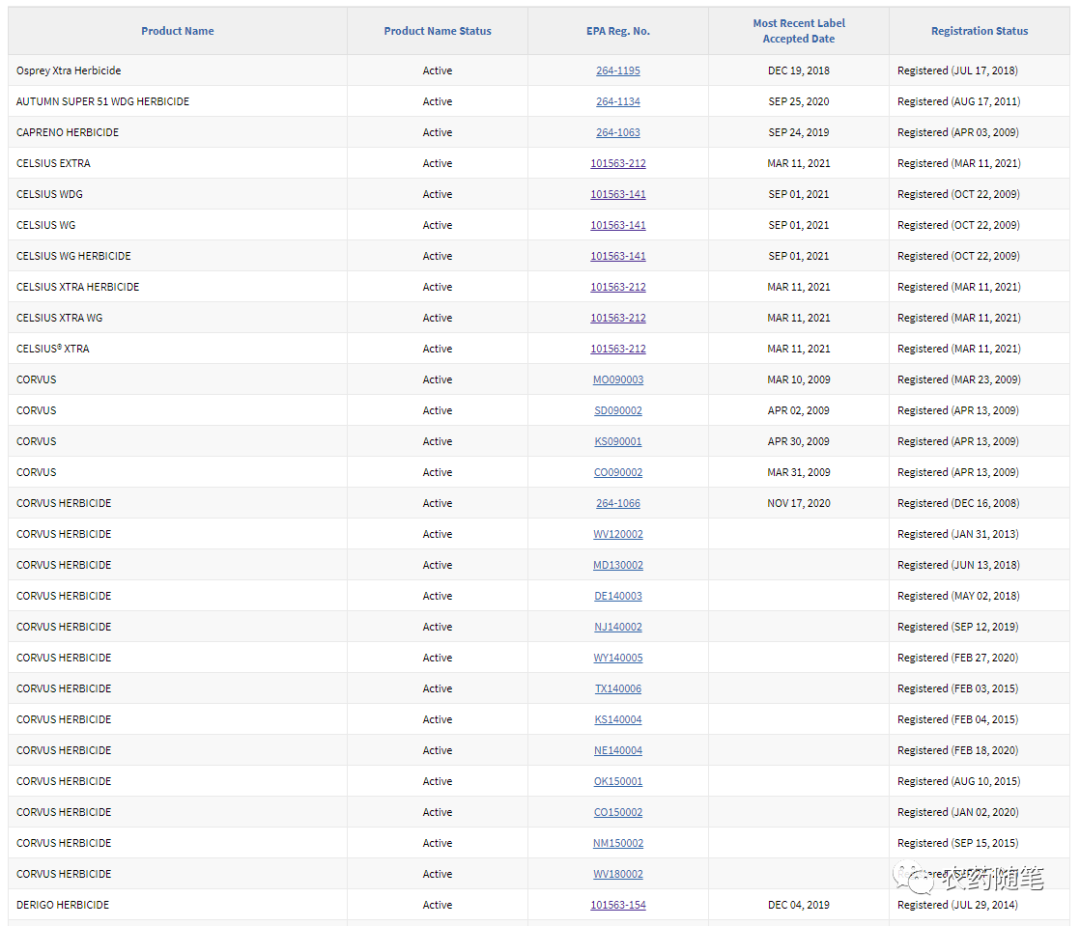The width and height of the screenshot is (1080, 926).
Task: Open registration link SD090002
Action: [x=618, y=411]
